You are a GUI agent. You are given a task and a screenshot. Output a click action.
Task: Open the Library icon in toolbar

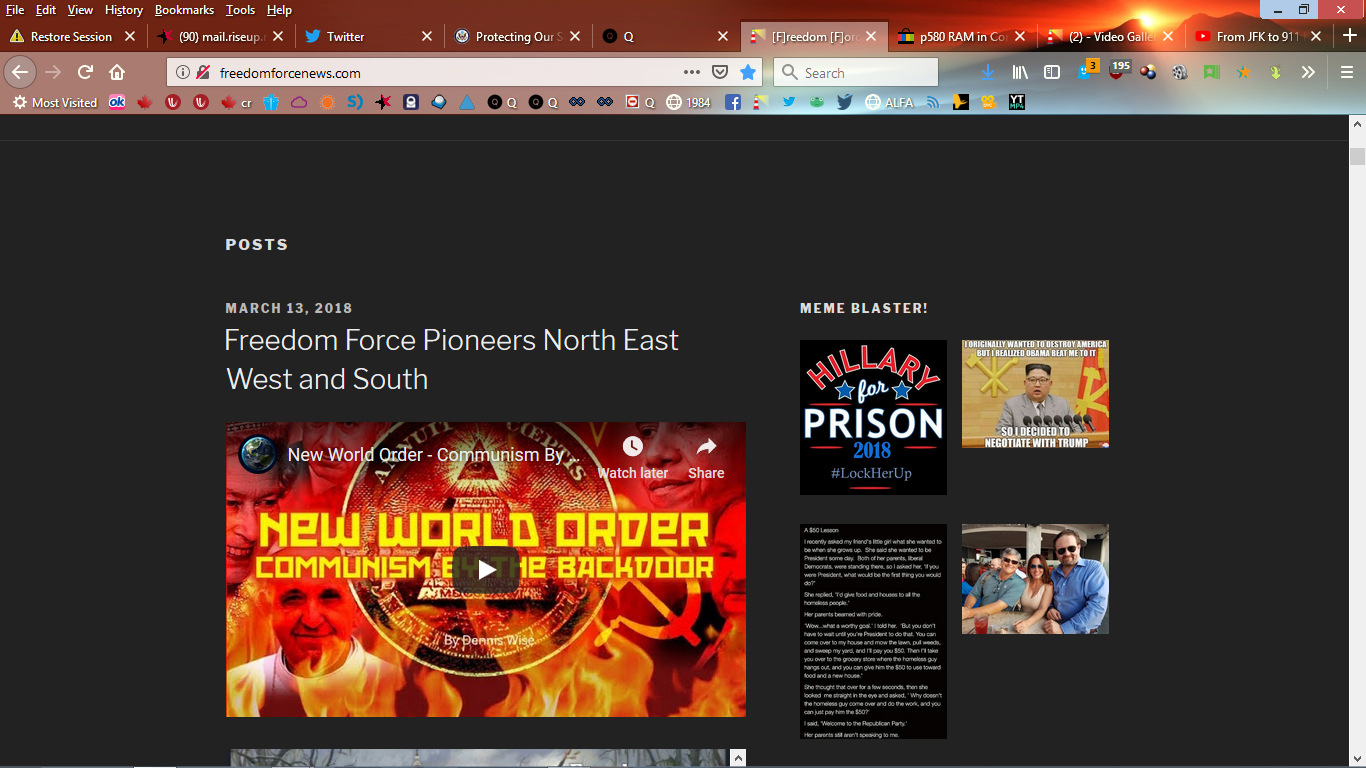coord(1020,72)
